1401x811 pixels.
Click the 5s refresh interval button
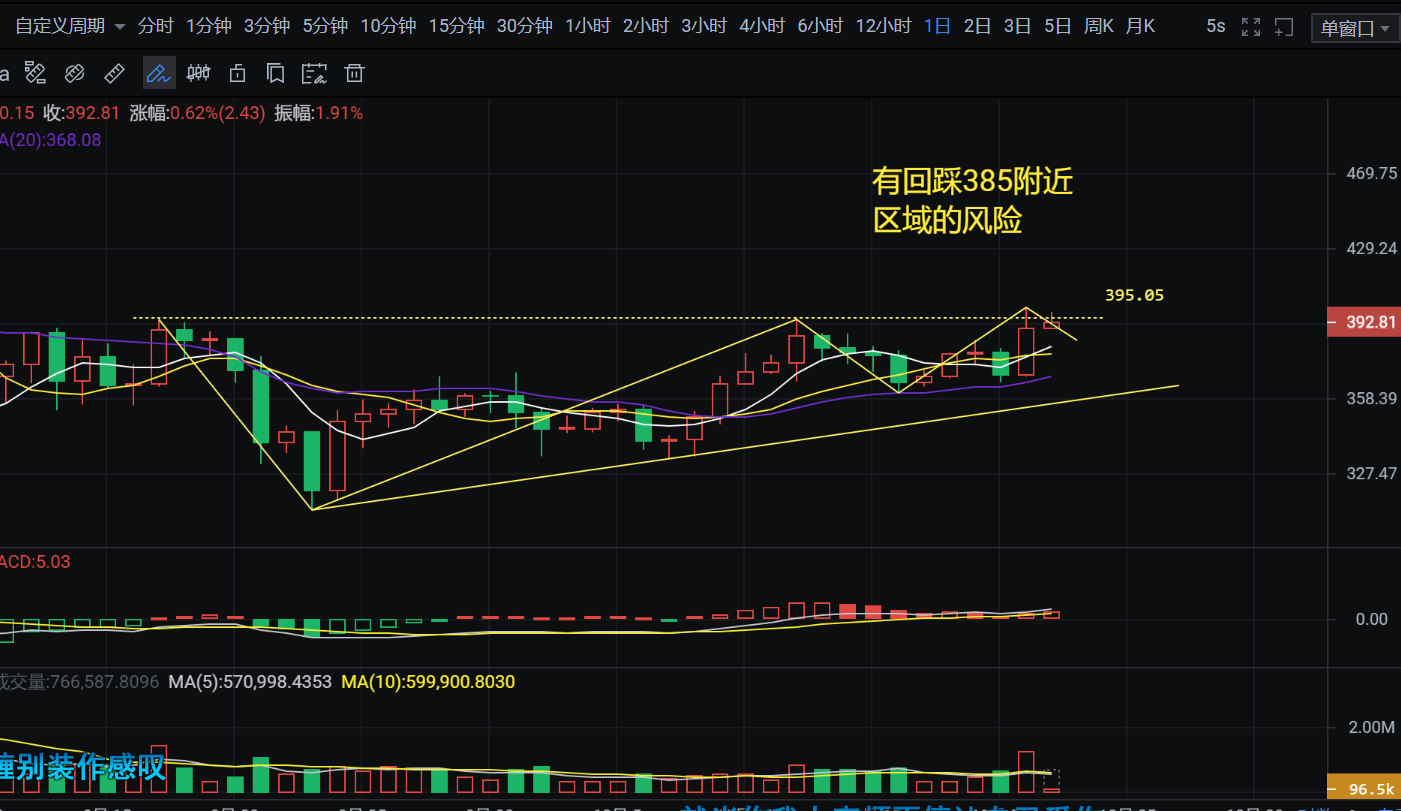click(1215, 27)
